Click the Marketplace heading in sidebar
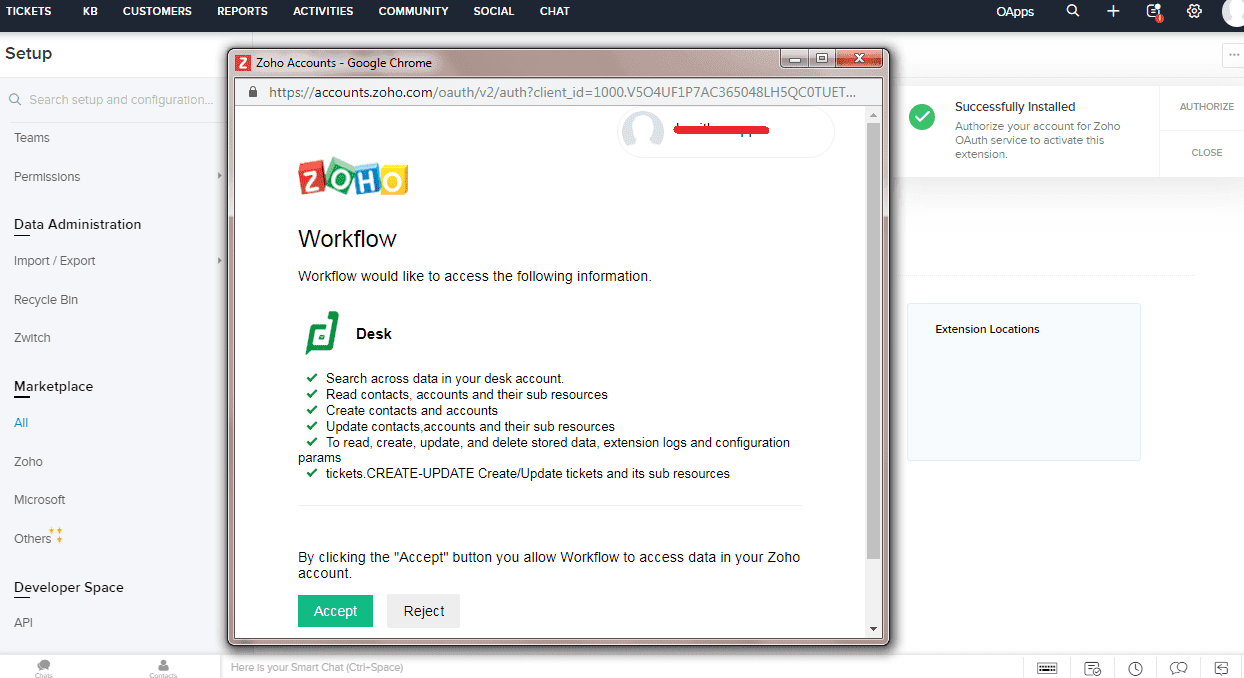Image resolution: width=1244 pixels, height=678 pixels. point(54,386)
